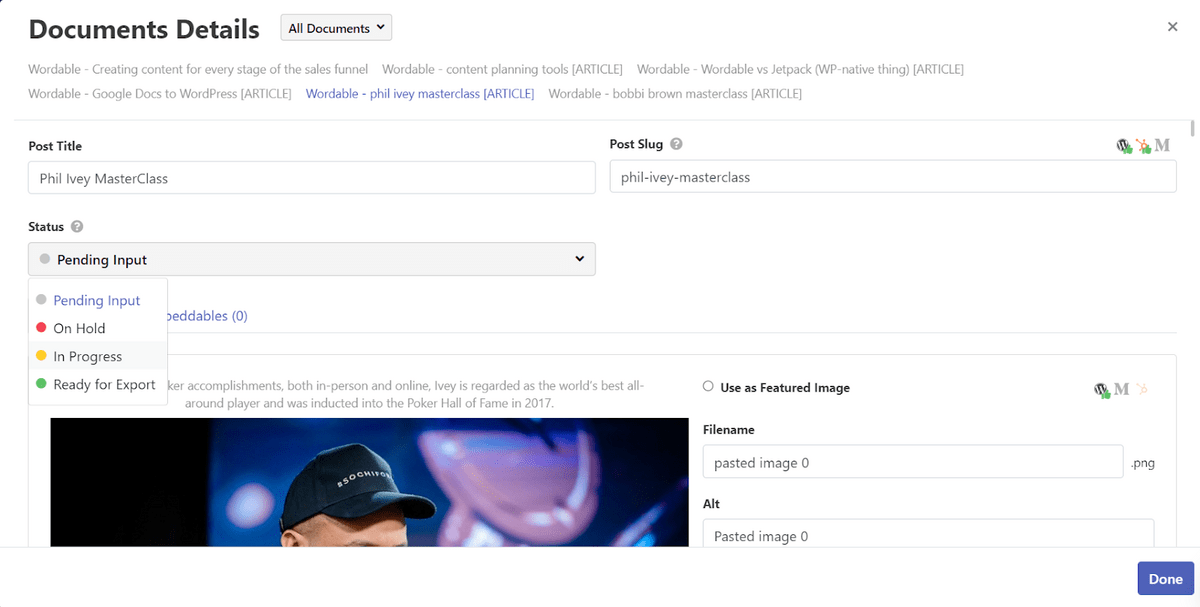Select the Medium icon near Post Slug
The height and width of the screenshot is (607, 1200).
point(1160,145)
